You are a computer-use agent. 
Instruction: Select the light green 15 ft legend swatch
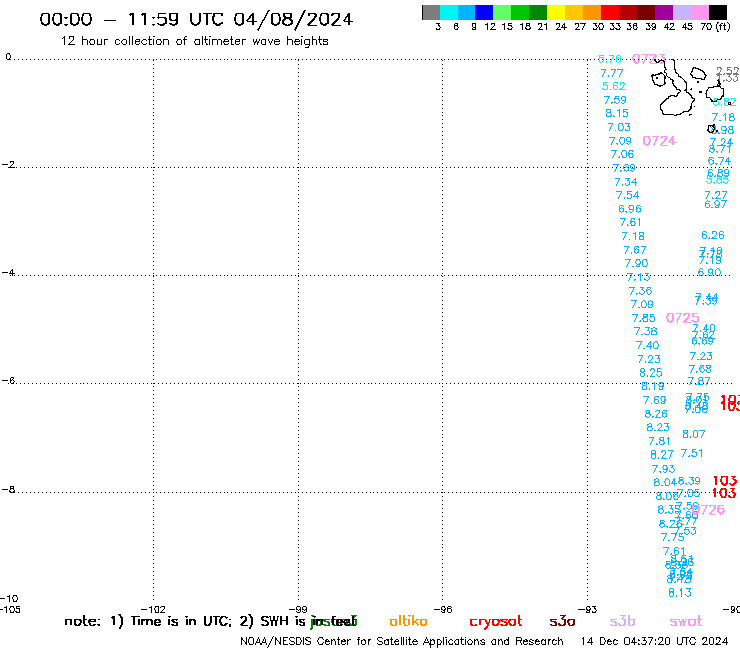click(x=502, y=12)
